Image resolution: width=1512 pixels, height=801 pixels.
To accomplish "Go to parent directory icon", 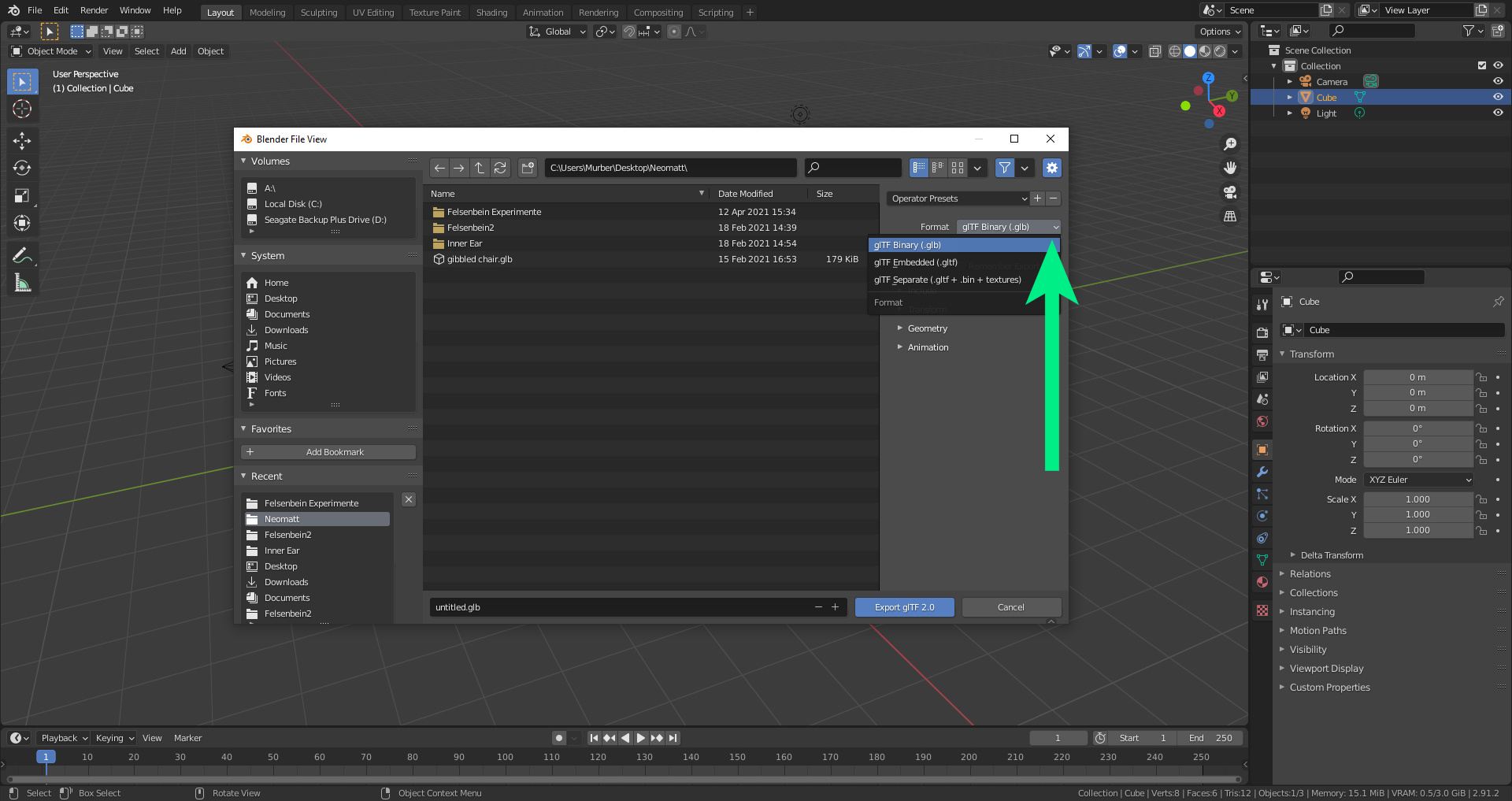I will pyautogui.click(x=480, y=168).
